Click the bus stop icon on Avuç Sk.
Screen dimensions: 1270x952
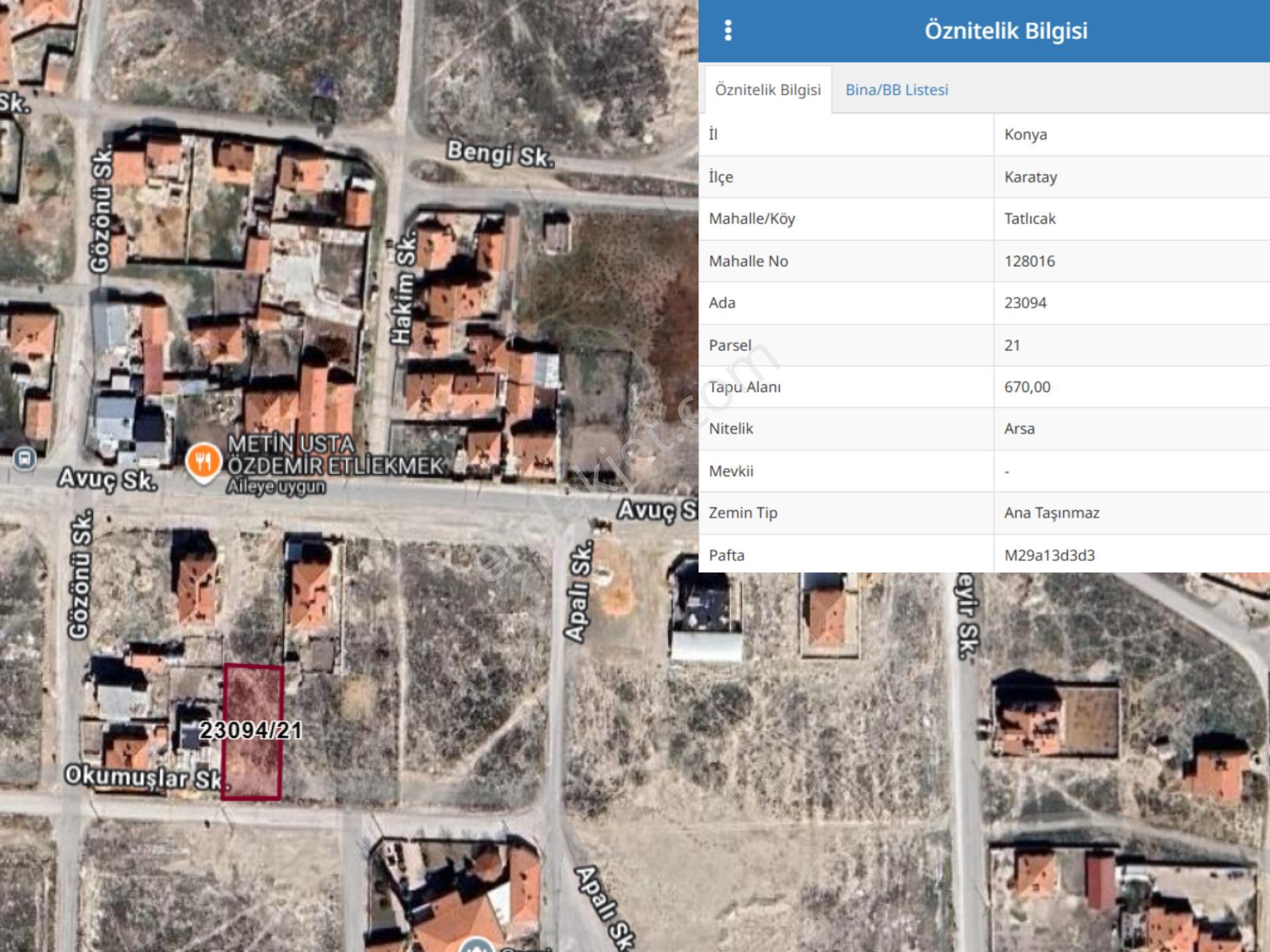coord(24,459)
